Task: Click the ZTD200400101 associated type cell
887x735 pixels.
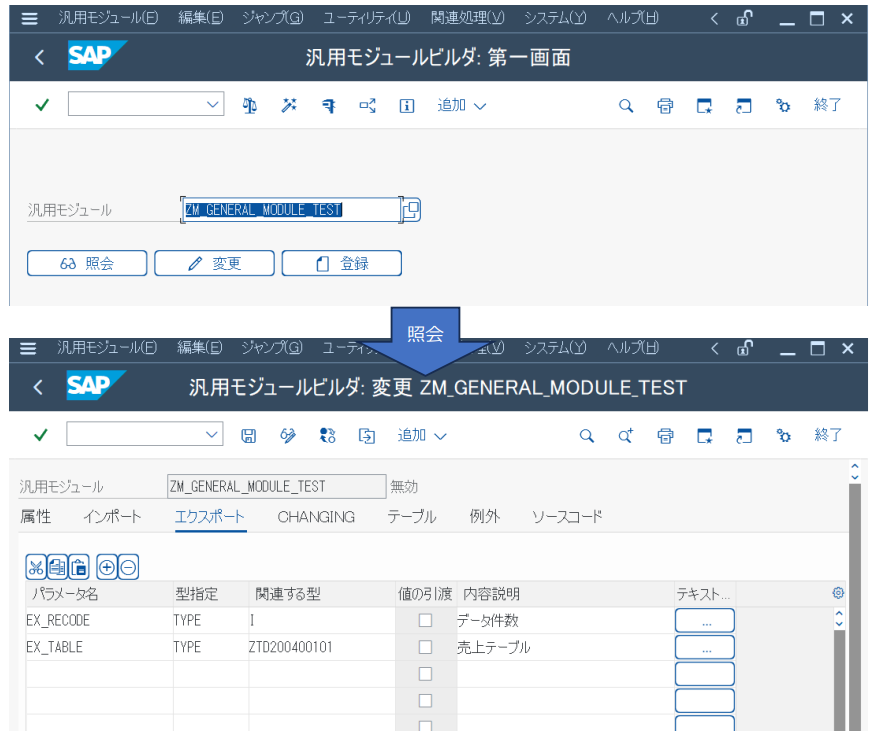Action: 322,647
